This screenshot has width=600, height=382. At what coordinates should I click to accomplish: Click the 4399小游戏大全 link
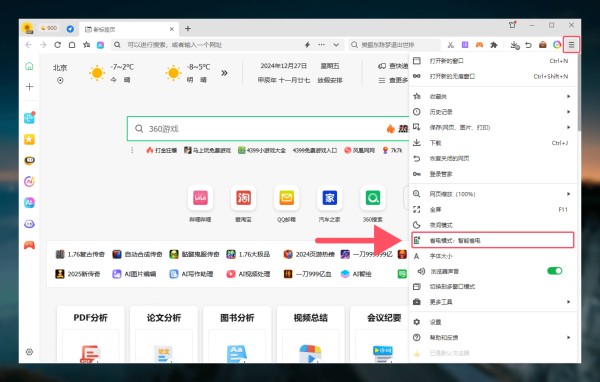pyautogui.click(x=262, y=150)
